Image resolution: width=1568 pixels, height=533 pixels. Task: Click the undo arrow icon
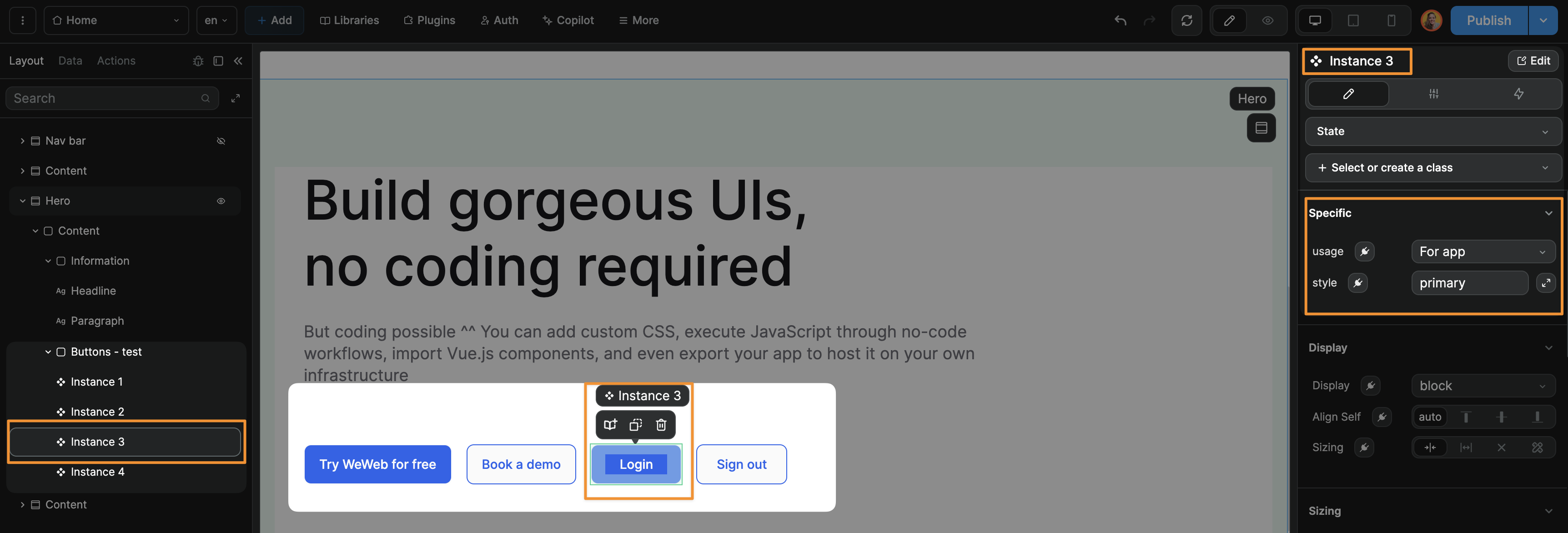(x=1120, y=20)
